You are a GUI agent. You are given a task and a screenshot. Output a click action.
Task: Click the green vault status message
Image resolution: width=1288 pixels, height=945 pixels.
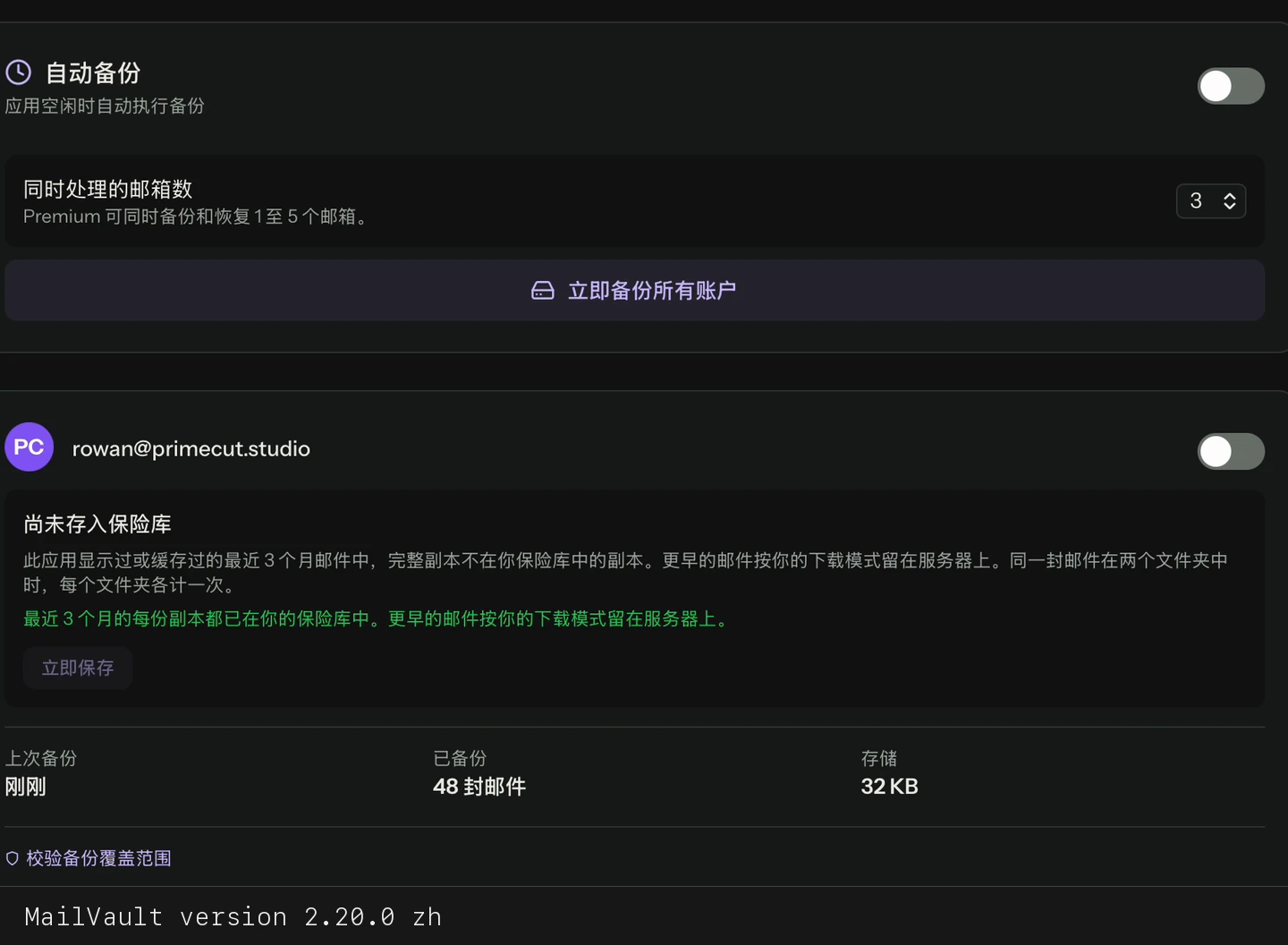(378, 618)
